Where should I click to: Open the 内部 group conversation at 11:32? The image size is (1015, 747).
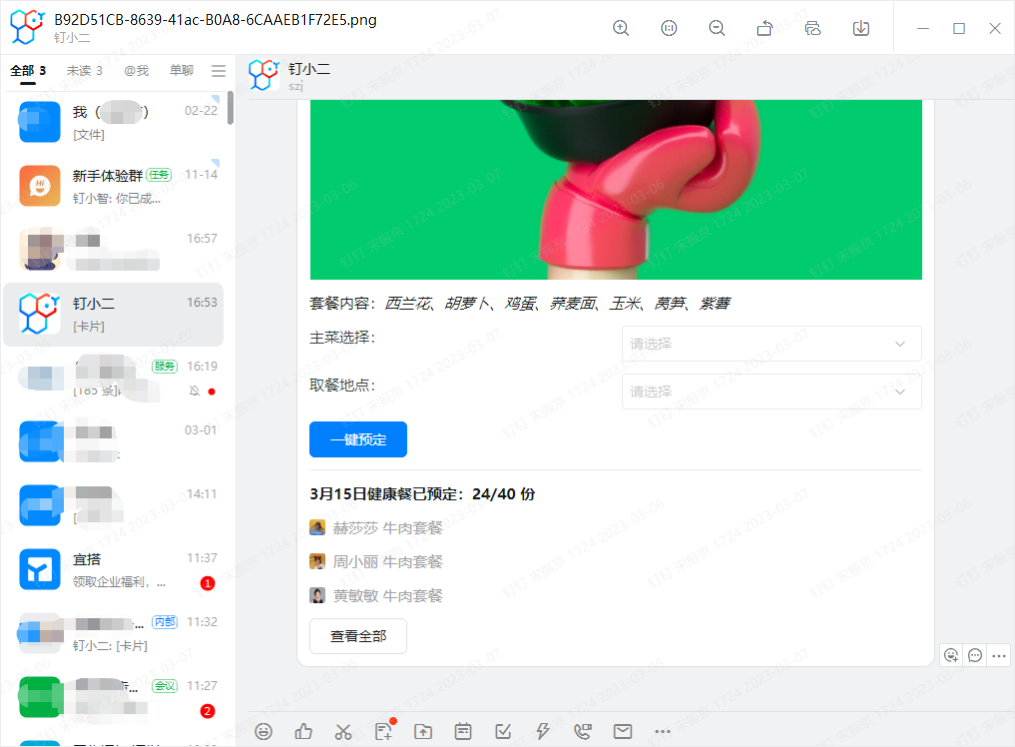pyautogui.click(x=113, y=634)
